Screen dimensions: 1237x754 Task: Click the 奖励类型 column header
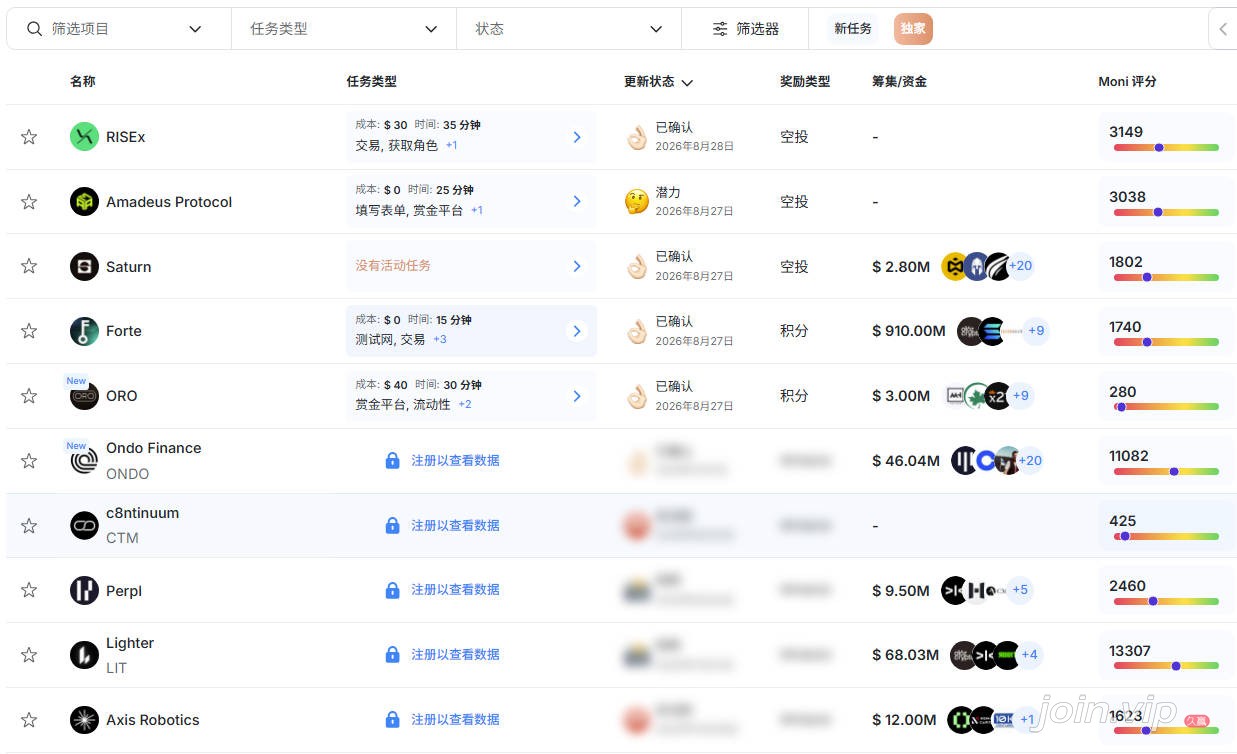pyautogui.click(x=805, y=81)
